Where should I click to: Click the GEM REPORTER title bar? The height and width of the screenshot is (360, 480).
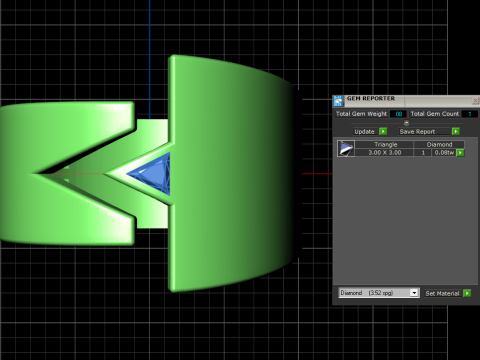click(x=405, y=100)
